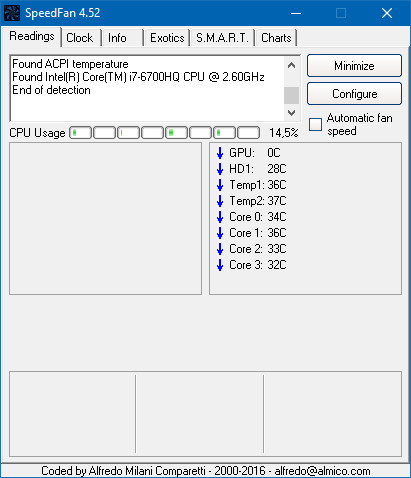
Task: Click the Core 0 down arrow icon
Action: click(220, 217)
